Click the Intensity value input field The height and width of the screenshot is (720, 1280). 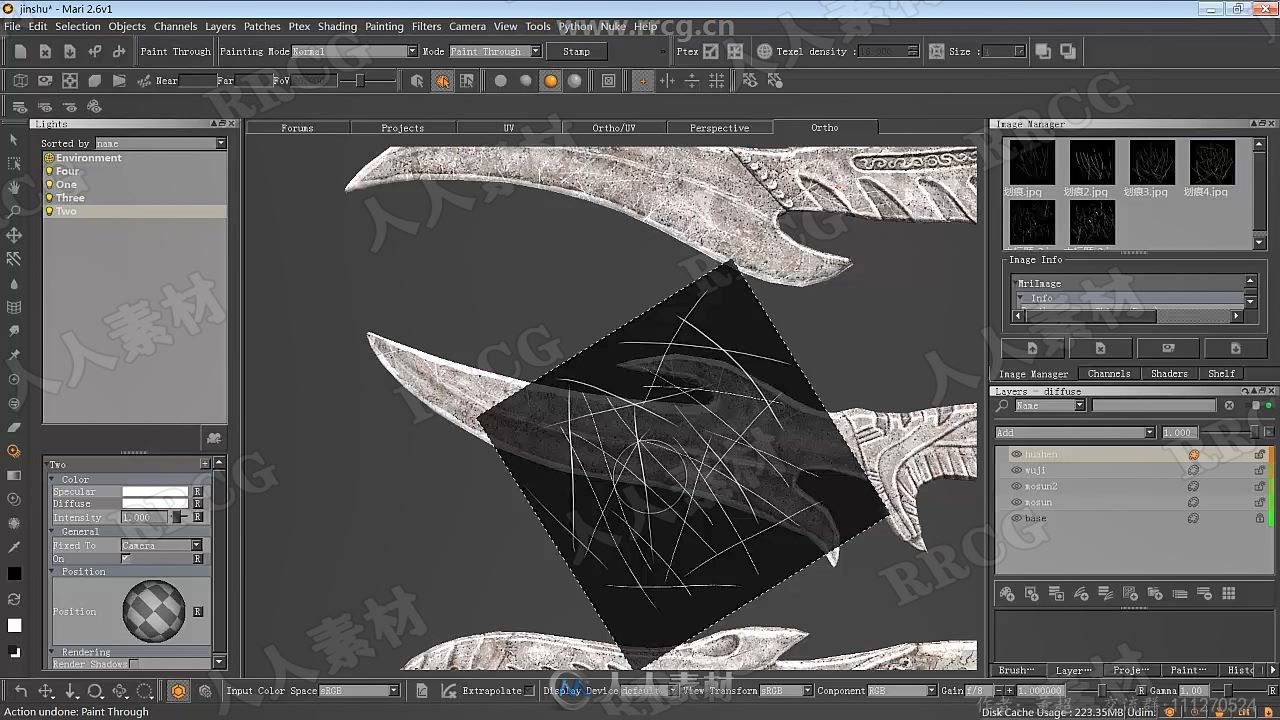(x=144, y=517)
